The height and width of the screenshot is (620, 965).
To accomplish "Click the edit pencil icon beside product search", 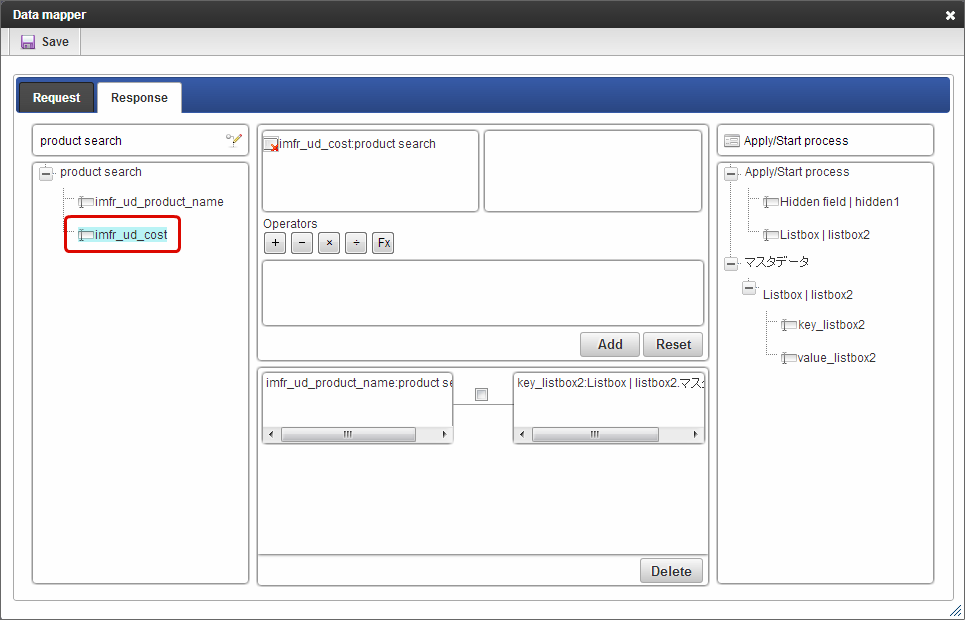I will (233, 140).
